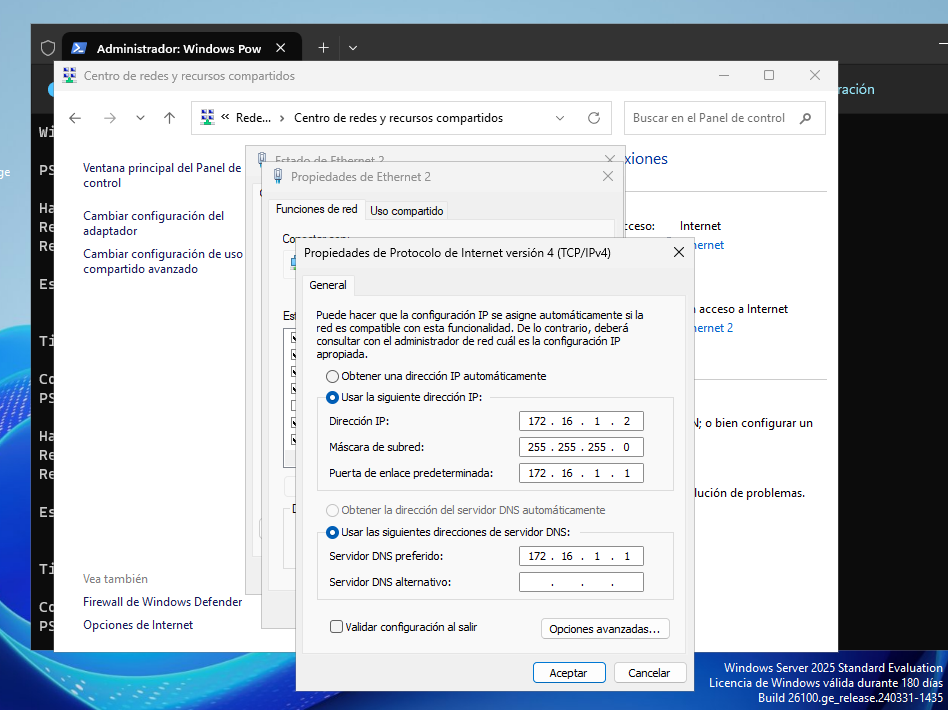This screenshot has height=710, width=948.
Task: Close the Propiedades de Ethernet 2 window
Action: pos(608,176)
